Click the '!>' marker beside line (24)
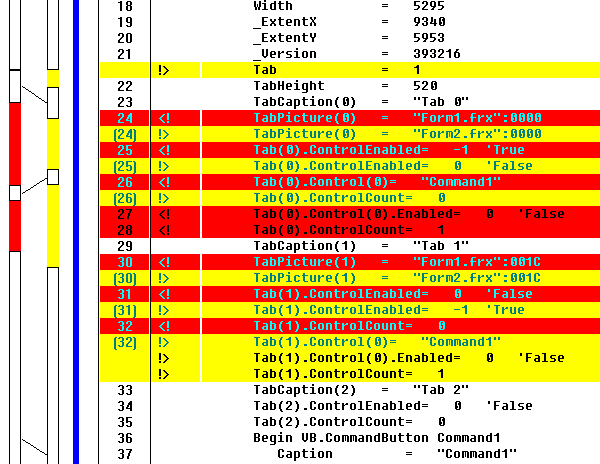 coord(164,134)
